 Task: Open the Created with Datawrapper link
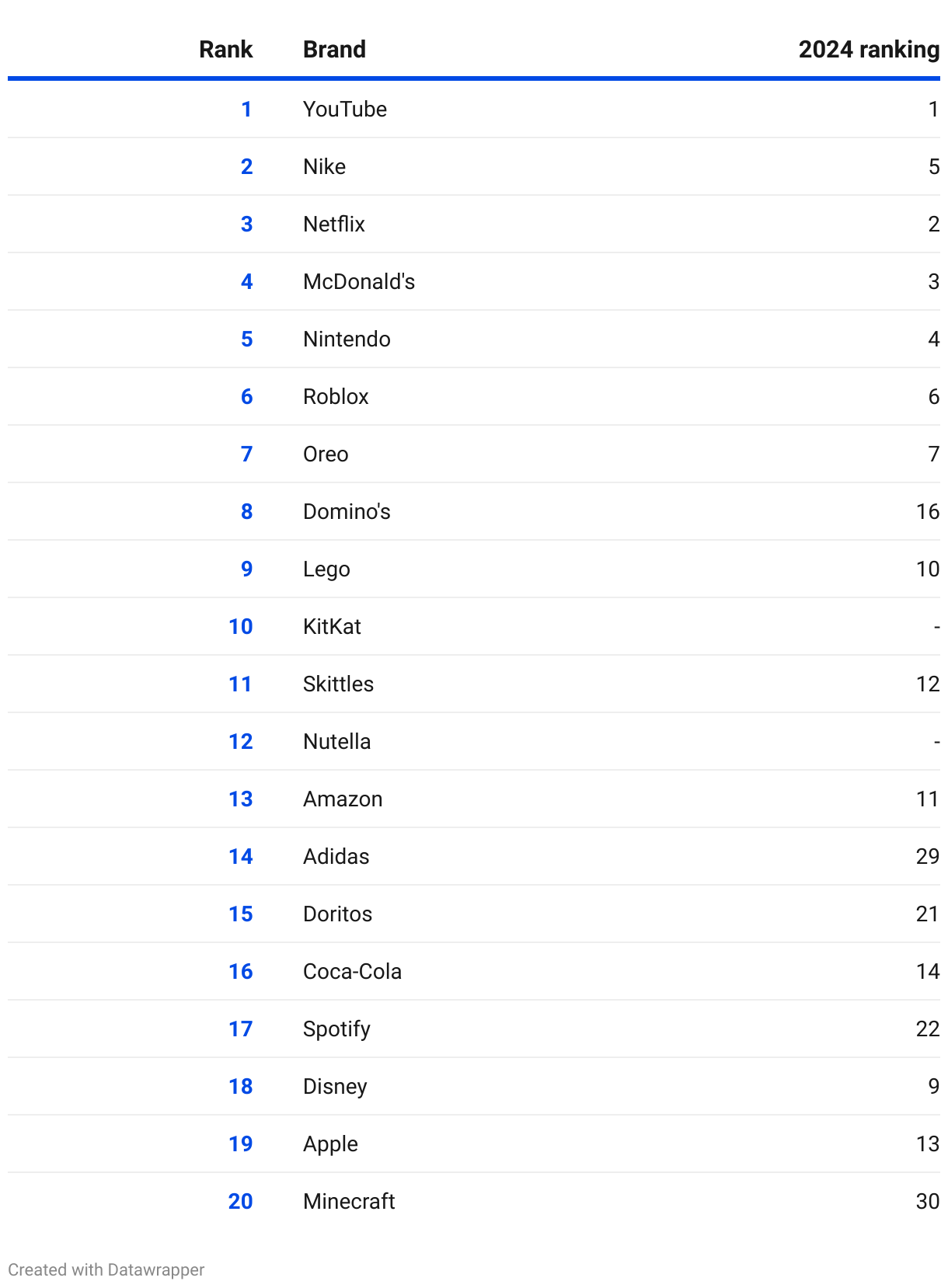click(106, 1269)
